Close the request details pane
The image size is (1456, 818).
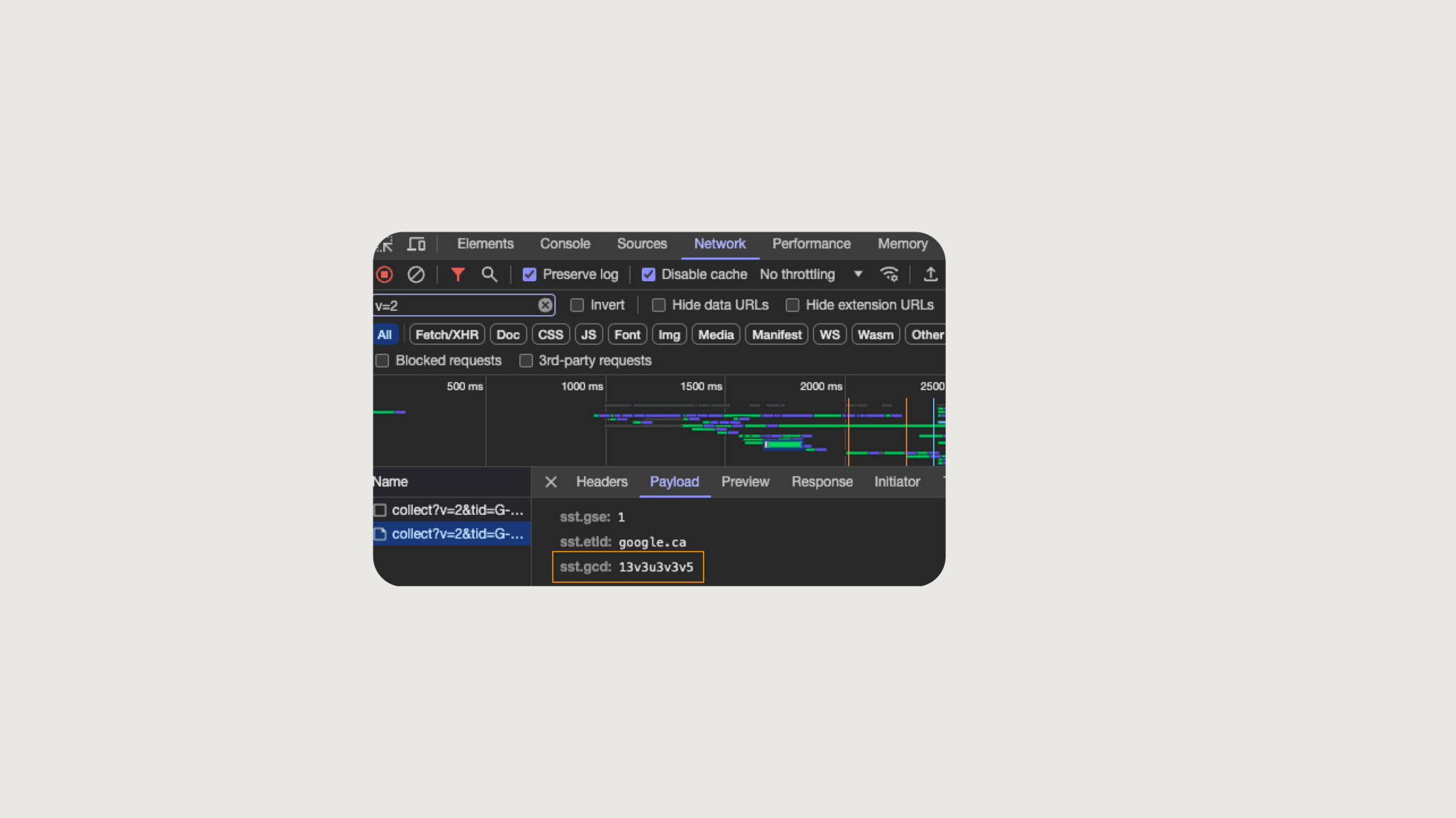point(551,482)
